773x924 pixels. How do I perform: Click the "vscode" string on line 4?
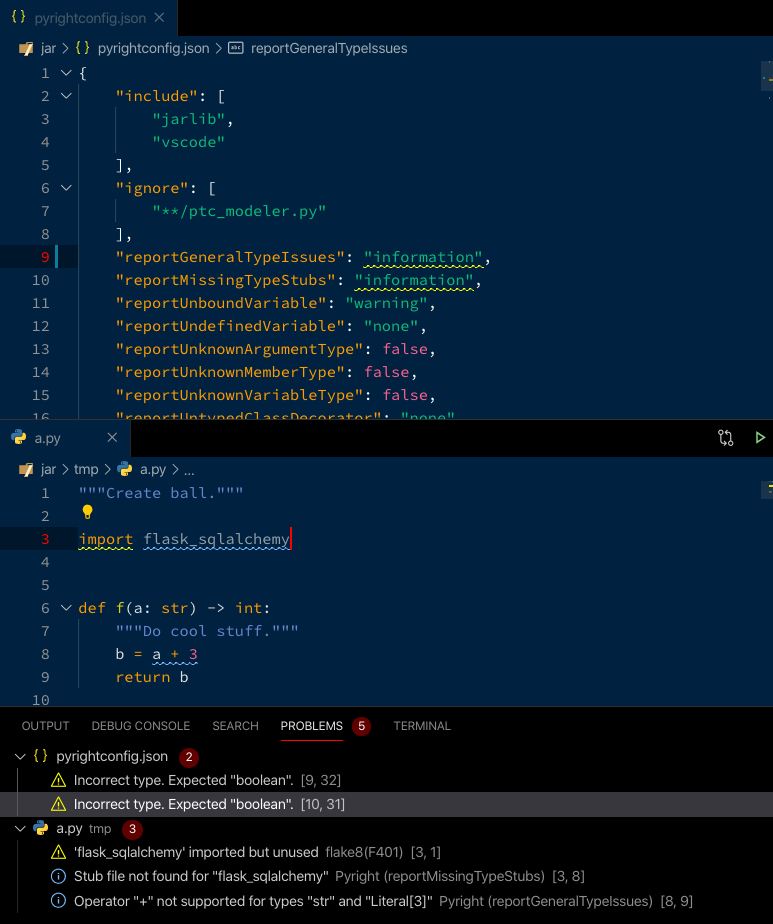tap(189, 142)
